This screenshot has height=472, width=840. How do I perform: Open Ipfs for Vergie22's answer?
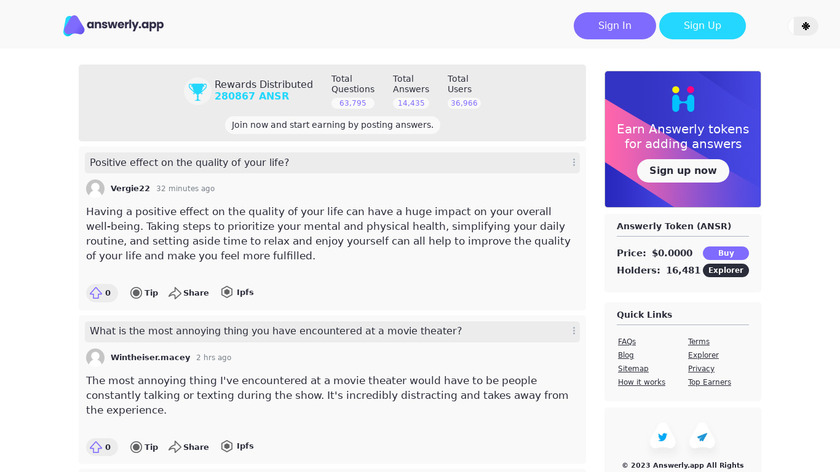point(237,292)
